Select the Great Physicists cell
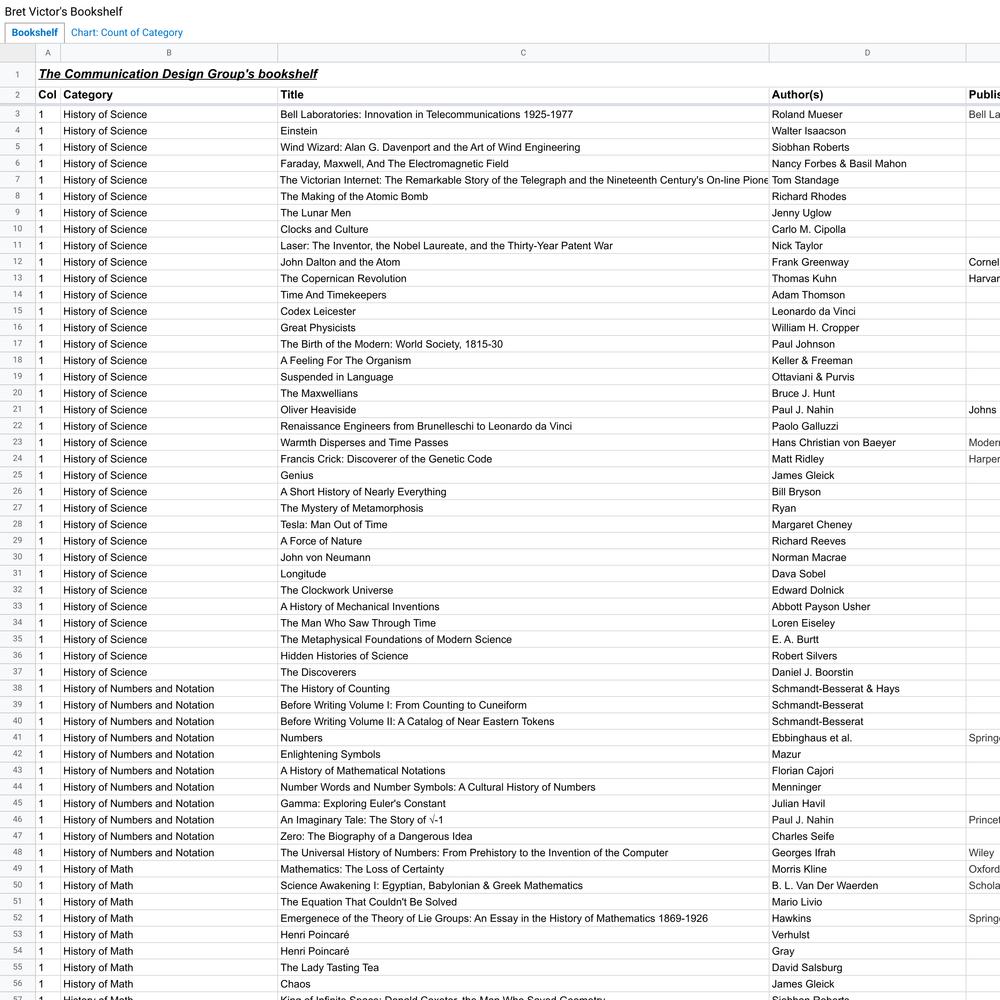The image size is (1000, 1000). (523, 328)
